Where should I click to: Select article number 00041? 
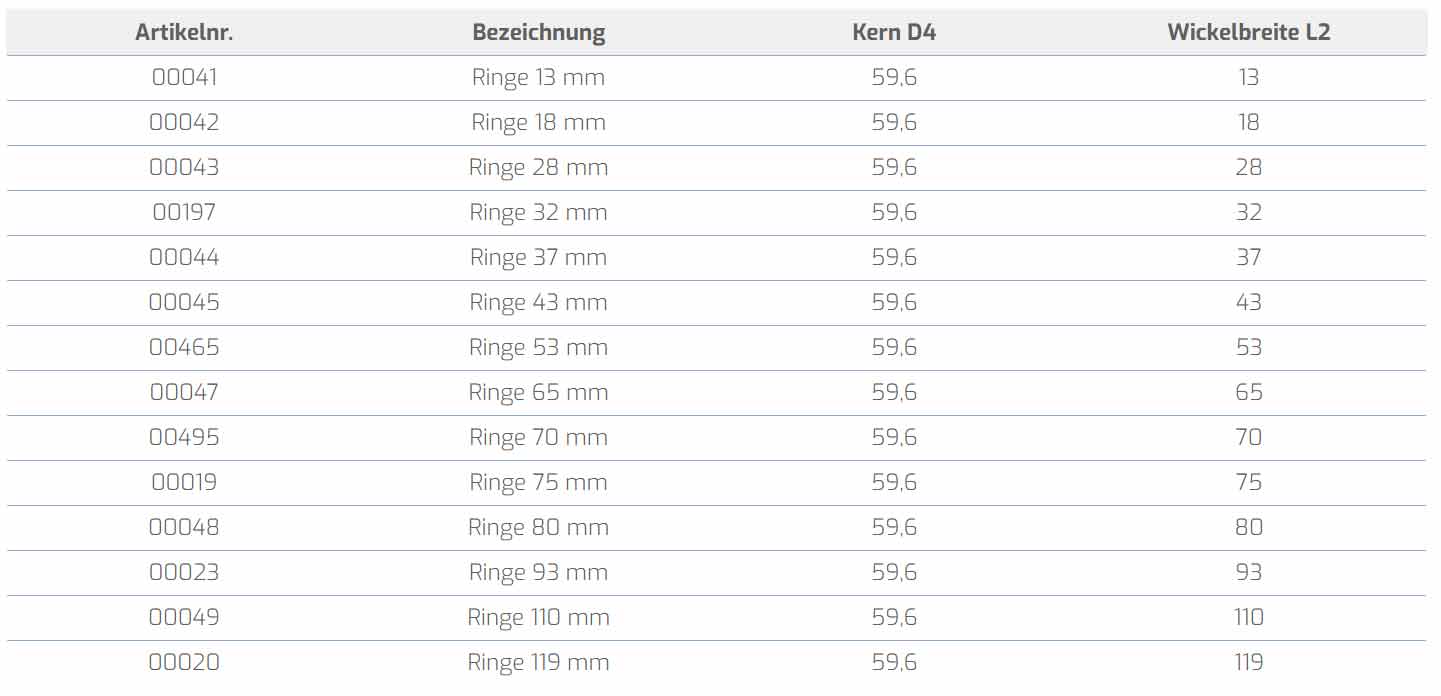(x=184, y=77)
